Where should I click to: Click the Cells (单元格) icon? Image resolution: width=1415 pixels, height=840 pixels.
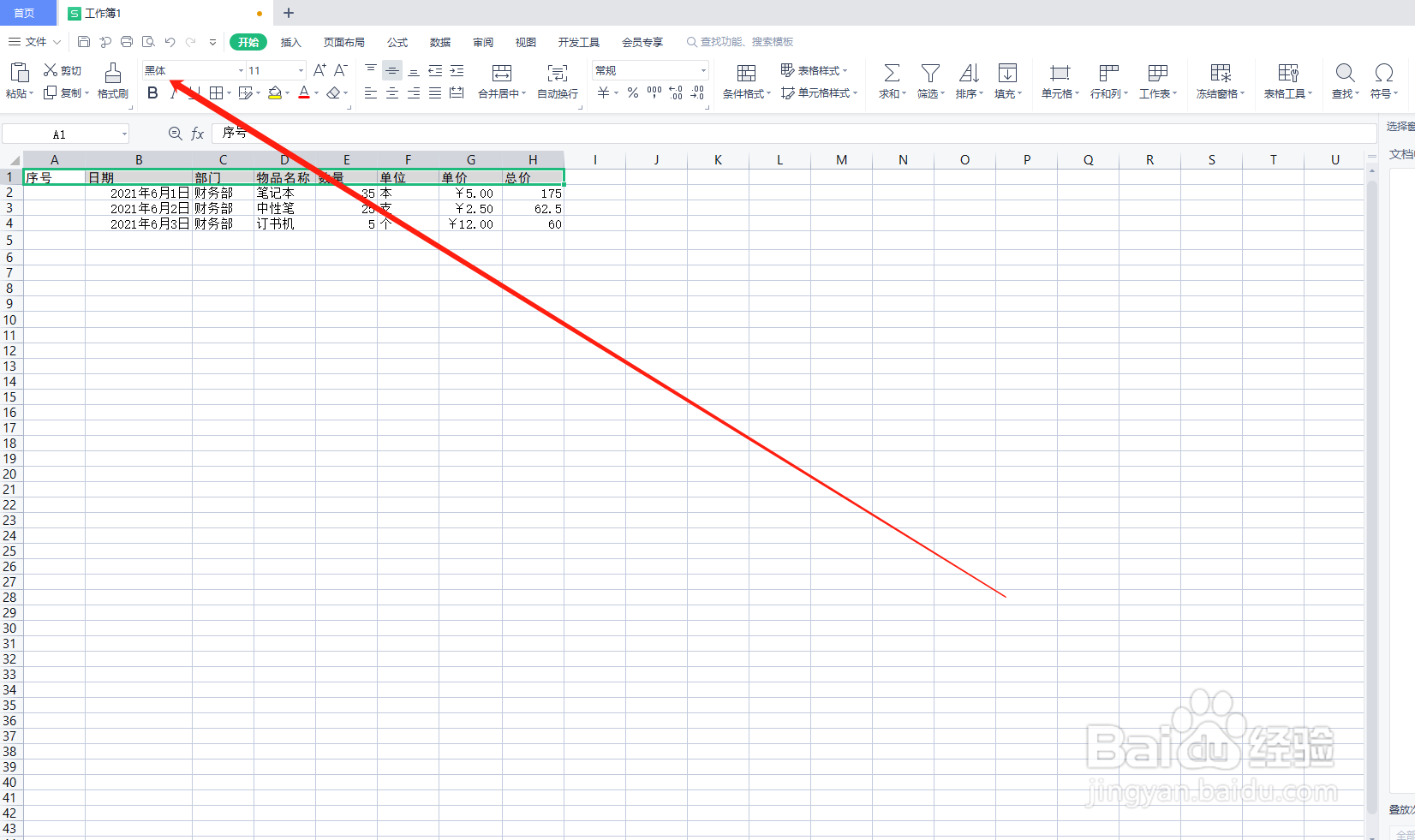point(1060,73)
